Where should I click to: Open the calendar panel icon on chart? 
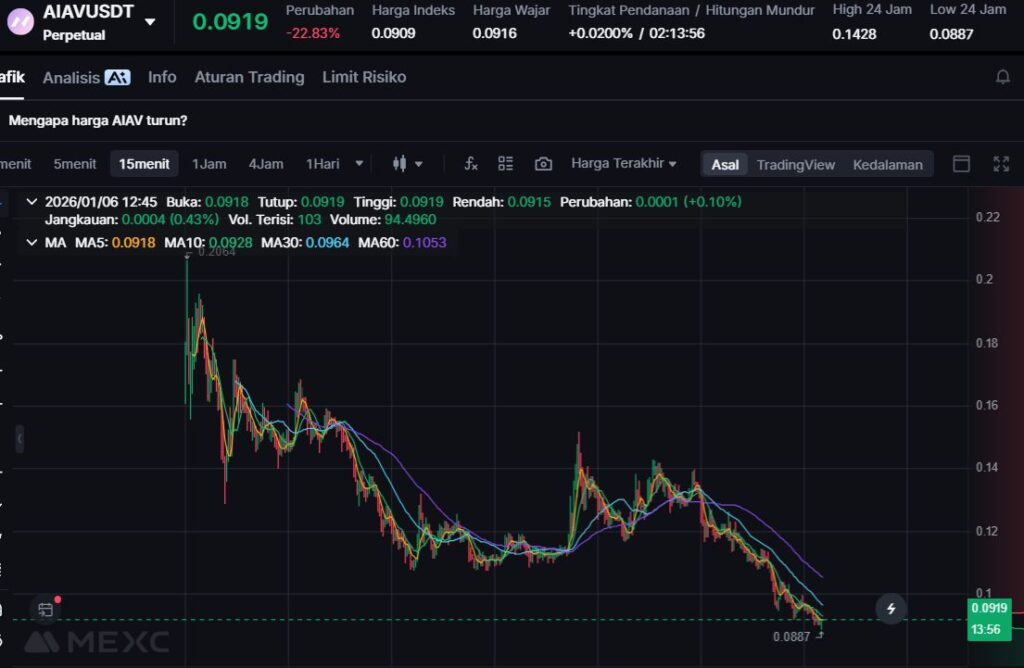45,608
